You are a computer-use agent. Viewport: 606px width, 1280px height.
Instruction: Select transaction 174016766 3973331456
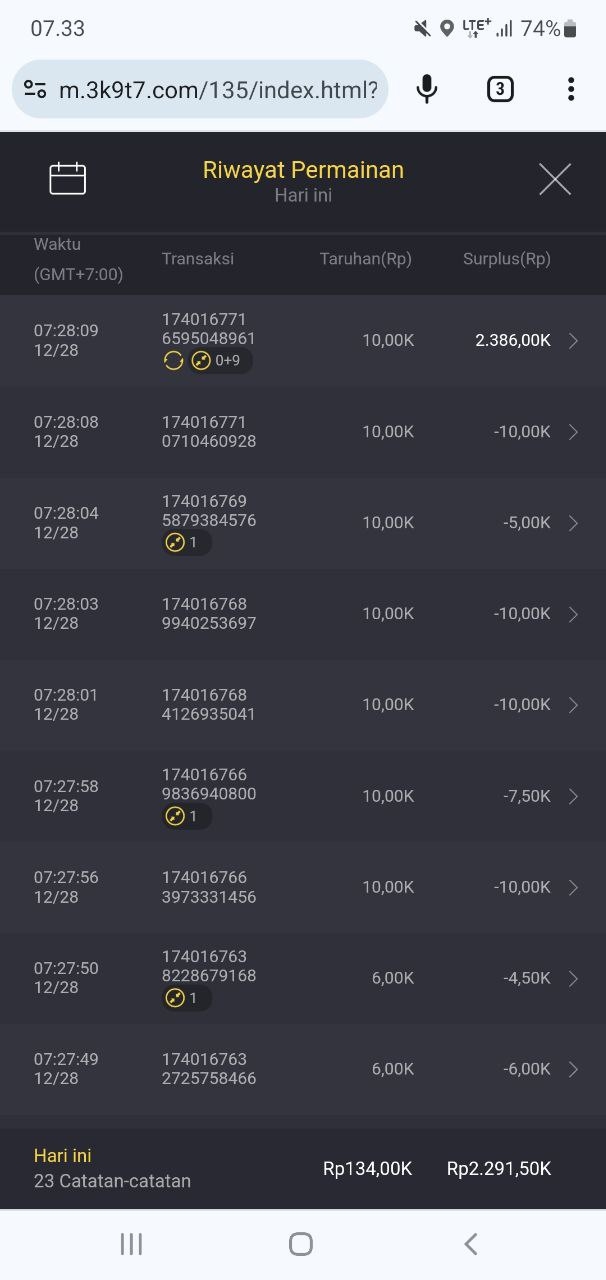coord(209,887)
